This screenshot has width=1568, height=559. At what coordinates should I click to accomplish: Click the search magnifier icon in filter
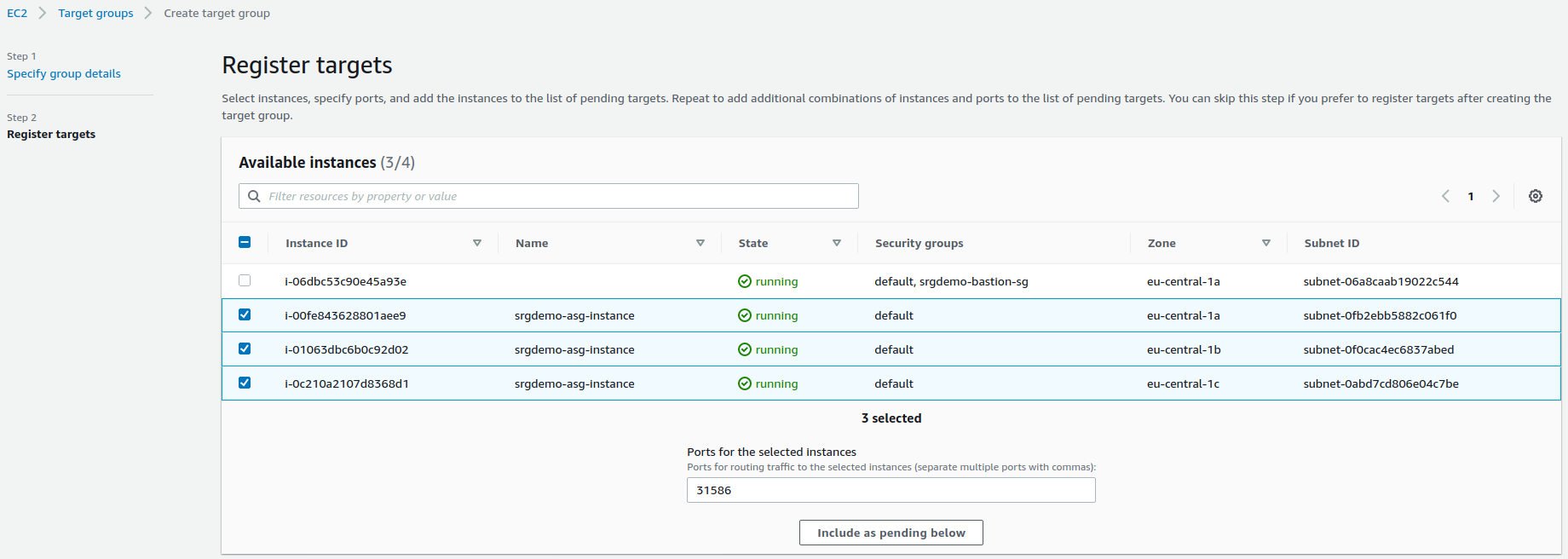click(x=254, y=196)
